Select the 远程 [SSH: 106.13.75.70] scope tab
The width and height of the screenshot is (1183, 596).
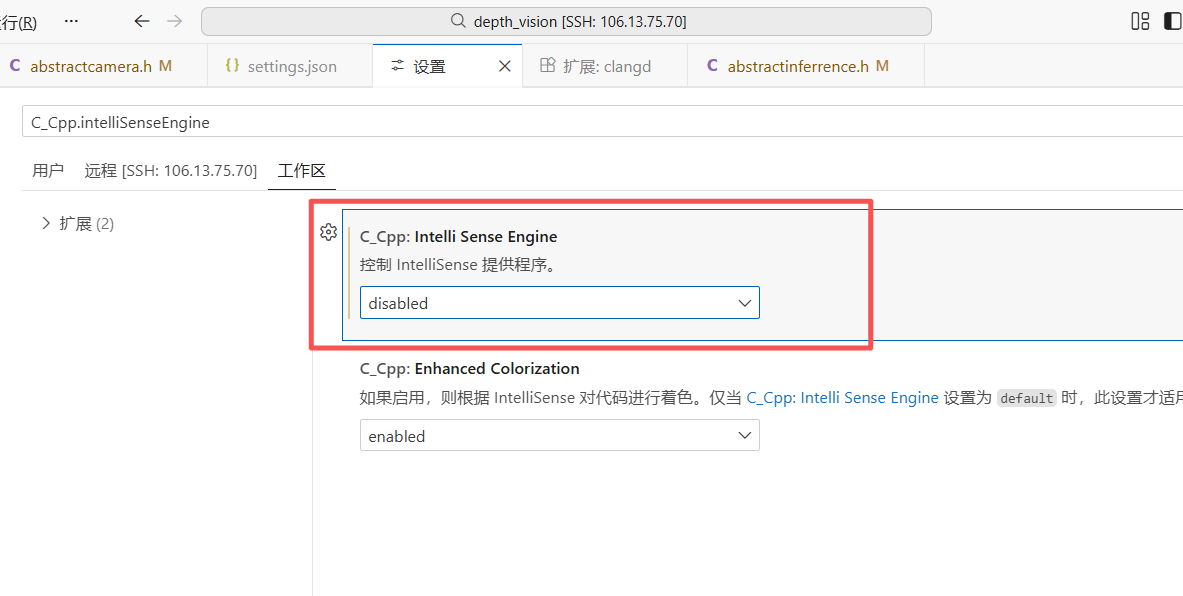pyautogui.click(x=171, y=171)
